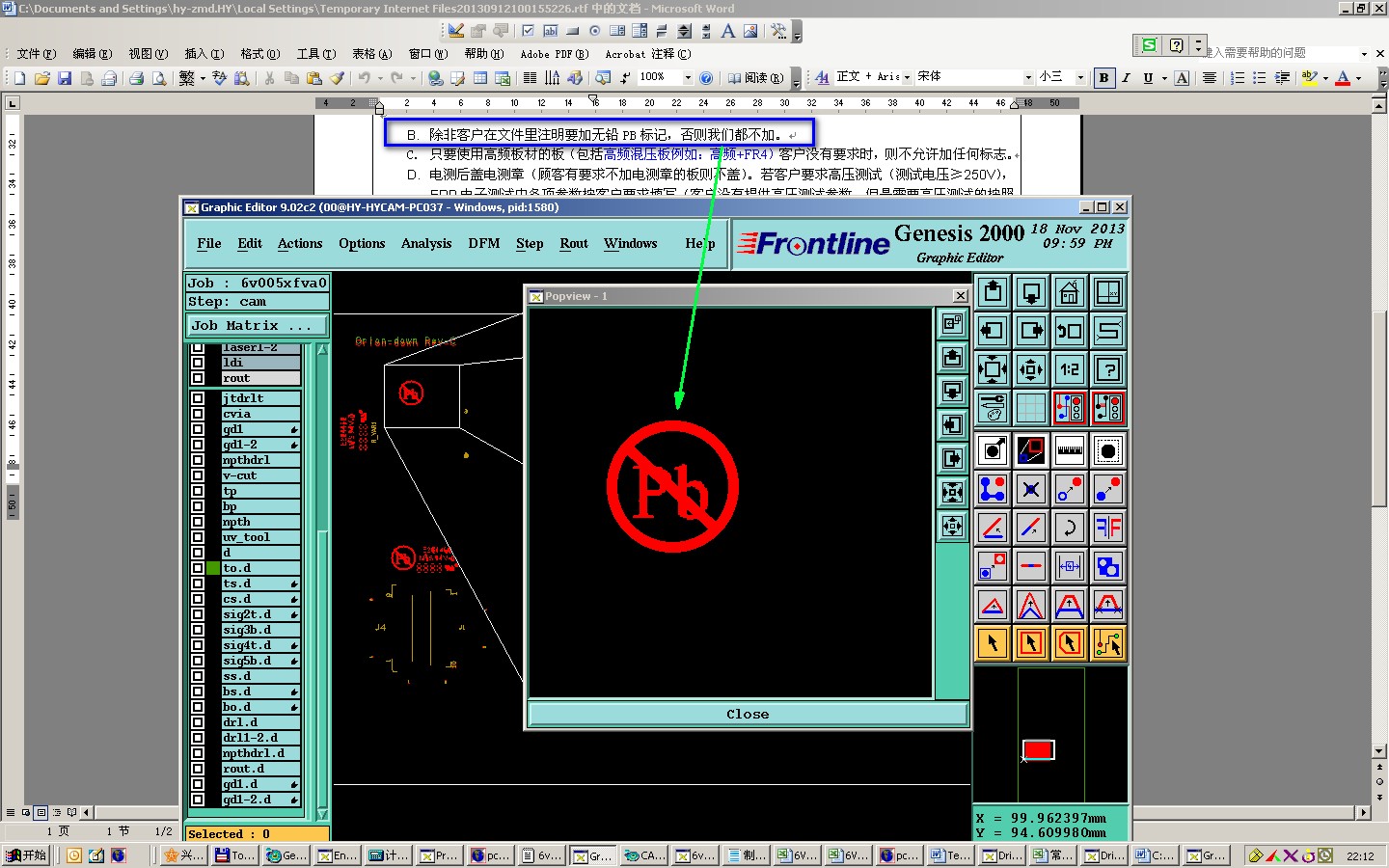Toggle the checkbox of layer drl.d

click(x=198, y=722)
